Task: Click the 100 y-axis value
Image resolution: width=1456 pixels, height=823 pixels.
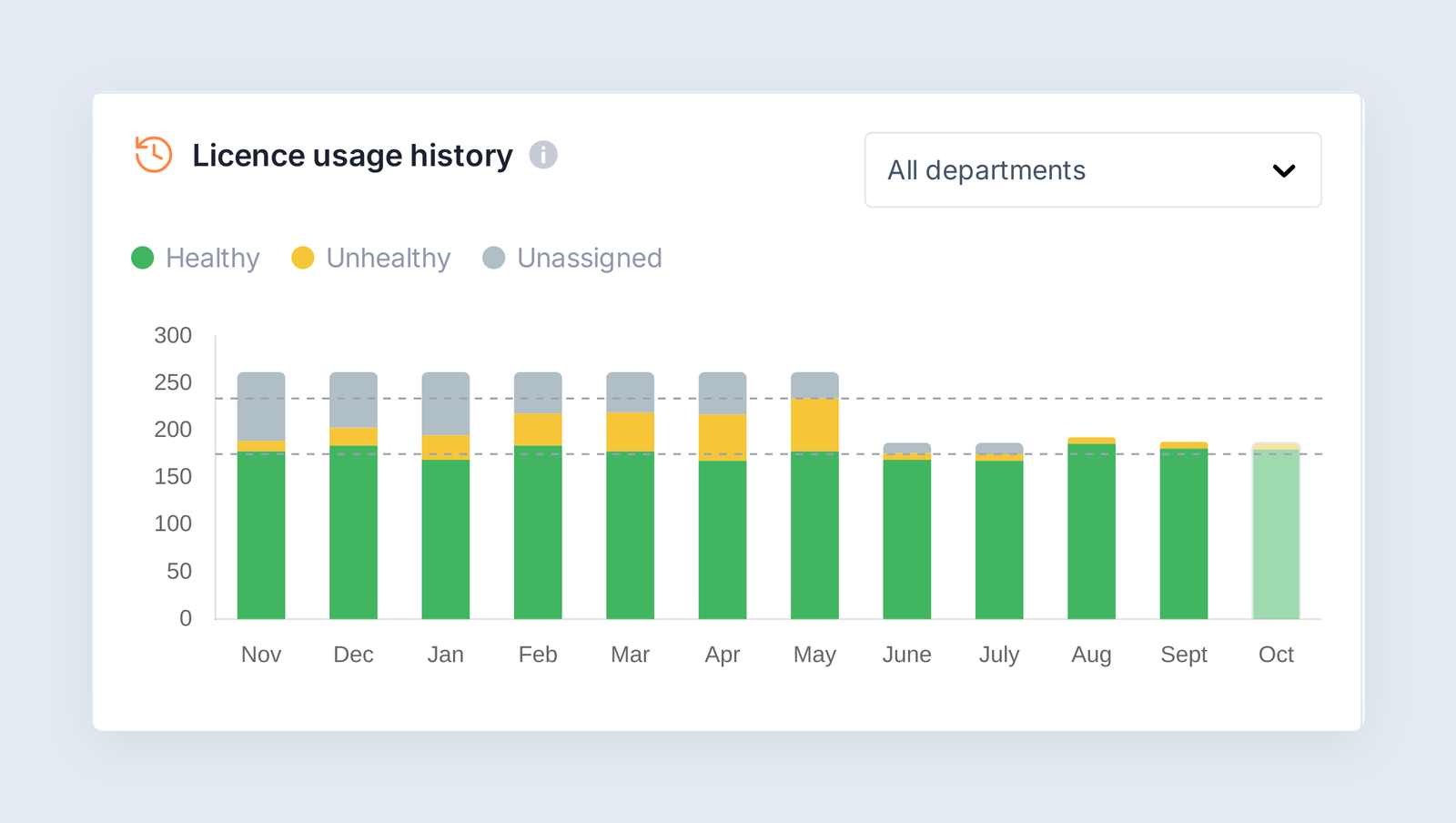Action: [173, 523]
